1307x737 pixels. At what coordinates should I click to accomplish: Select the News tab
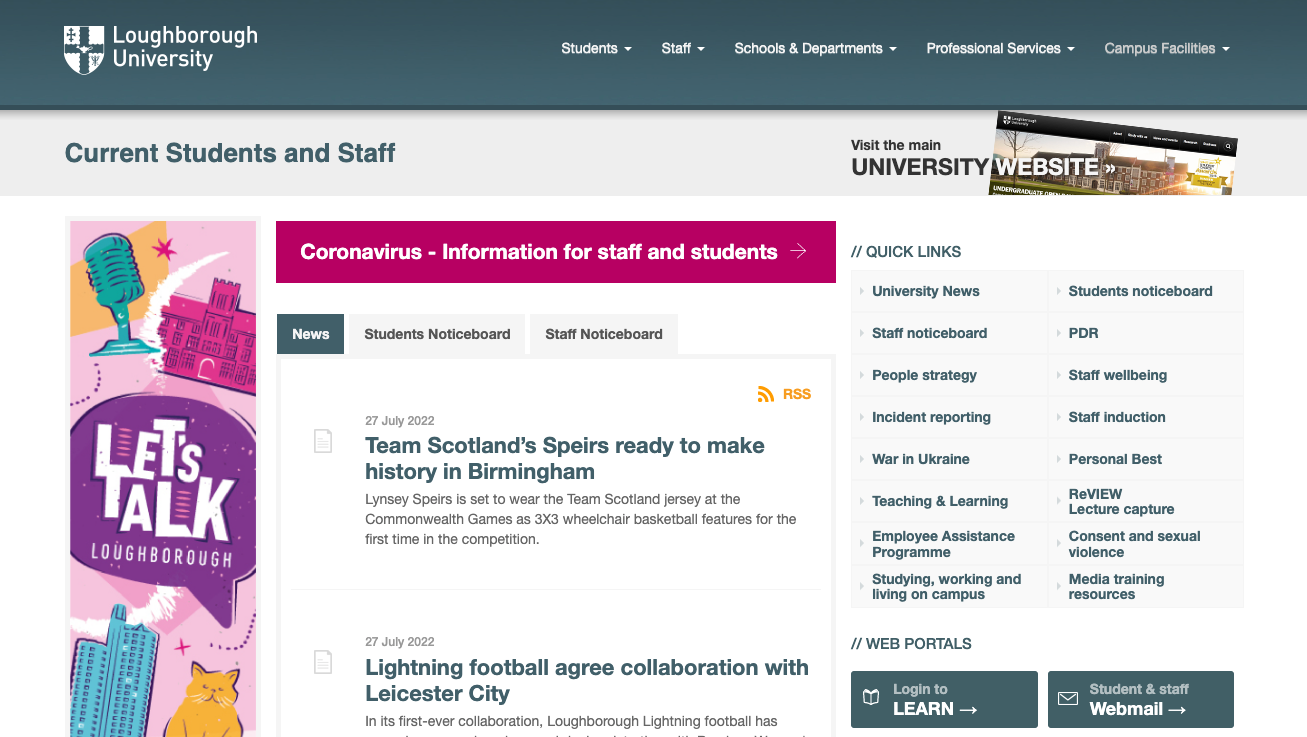tap(310, 334)
